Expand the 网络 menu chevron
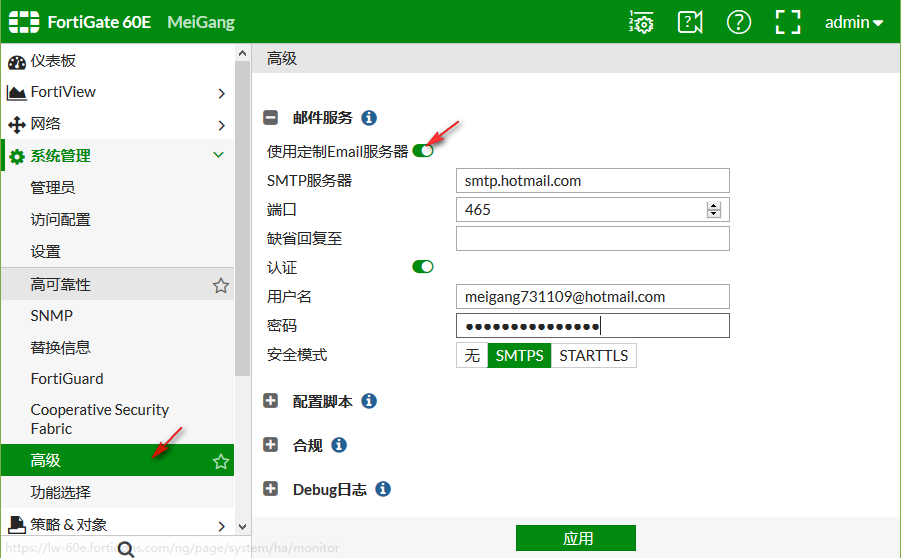 [x=222, y=125]
